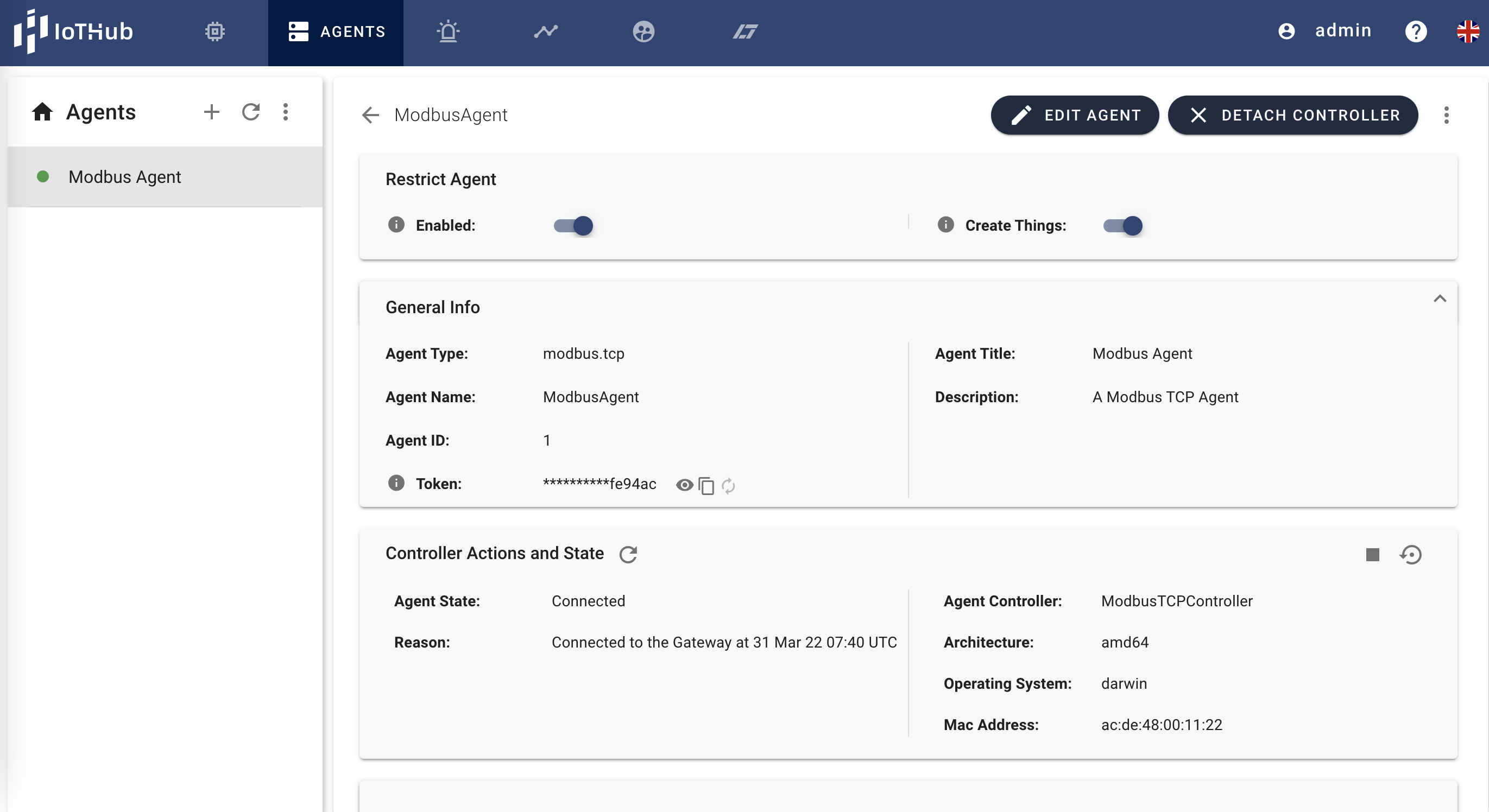The image size is (1489, 812).
Task: Select the AGENTS navigation tab
Action: 336,32
